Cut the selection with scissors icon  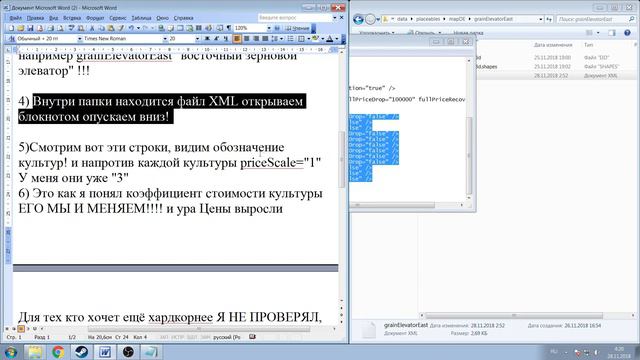coord(92,28)
